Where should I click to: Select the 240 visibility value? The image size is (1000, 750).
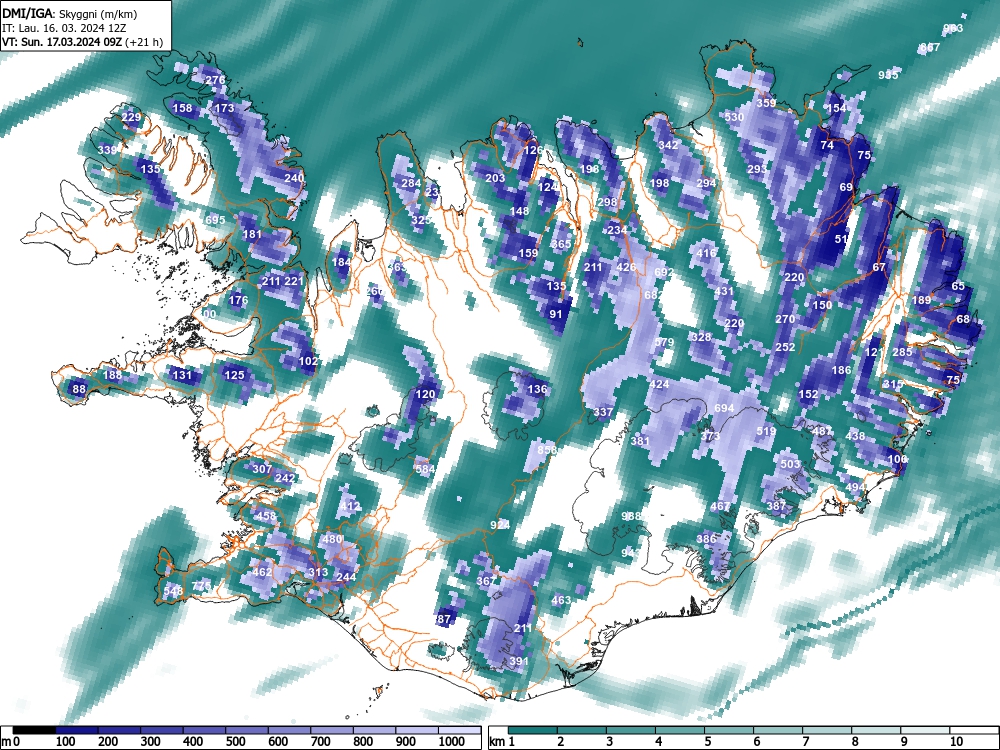point(294,178)
